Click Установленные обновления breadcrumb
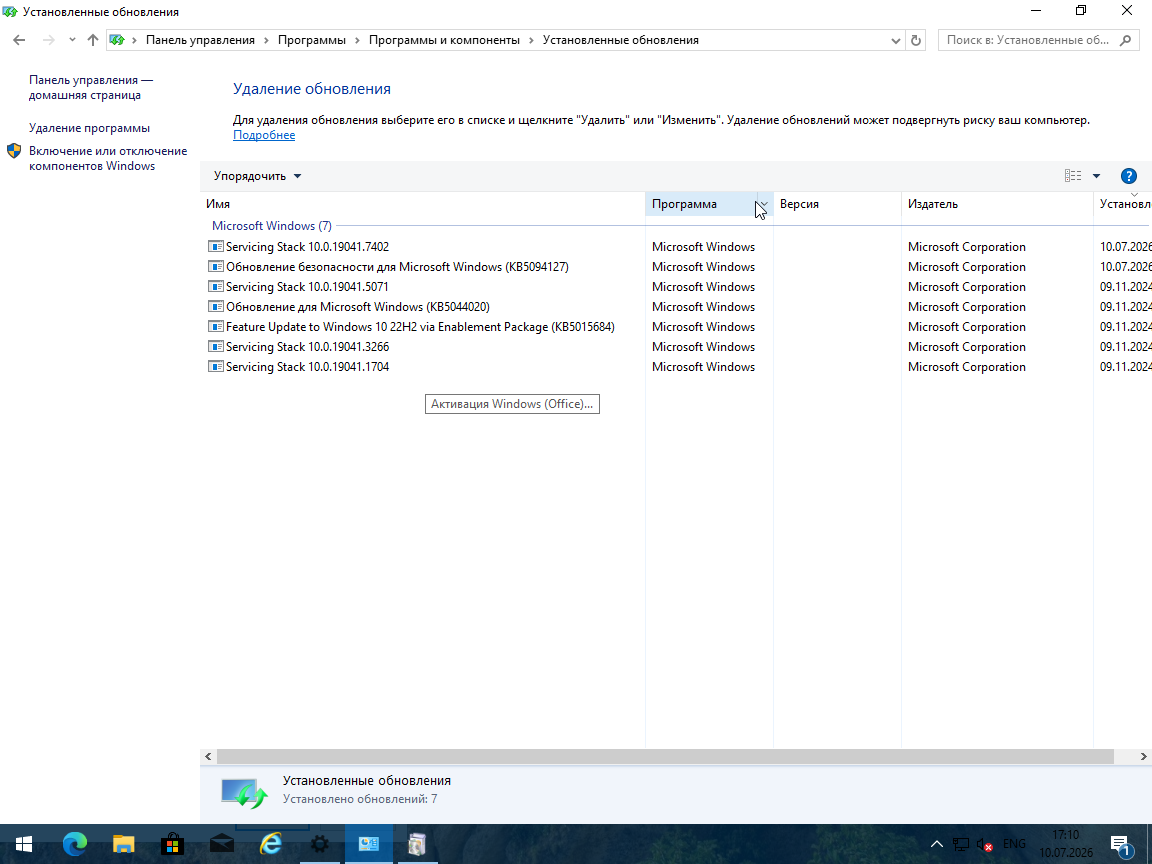 coord(620,40)
